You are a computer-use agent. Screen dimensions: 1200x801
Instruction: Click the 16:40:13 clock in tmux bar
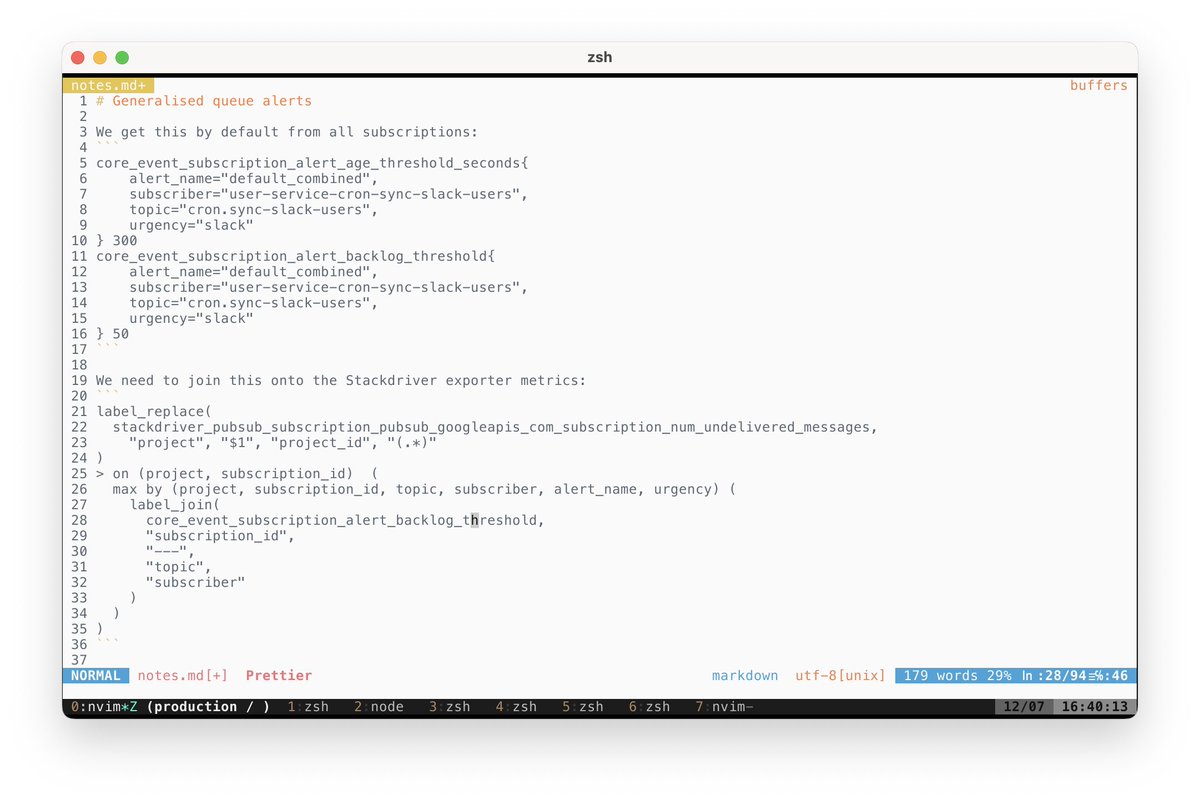click(1094, 707)
